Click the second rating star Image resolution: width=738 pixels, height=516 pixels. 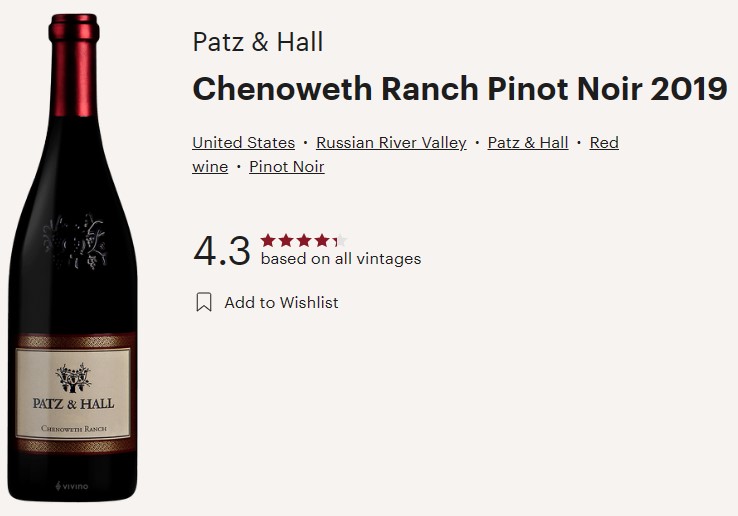(285, 240)
